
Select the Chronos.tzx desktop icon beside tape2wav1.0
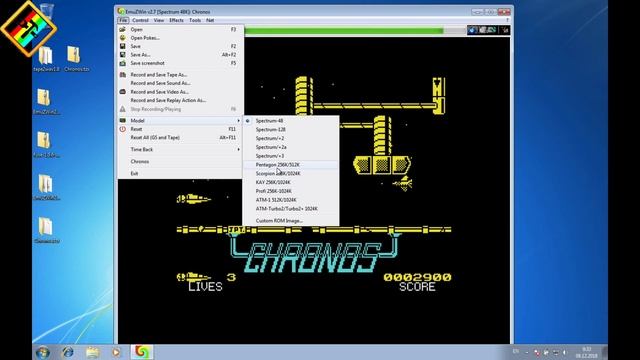pyautogui.click(x=76, y=59)
